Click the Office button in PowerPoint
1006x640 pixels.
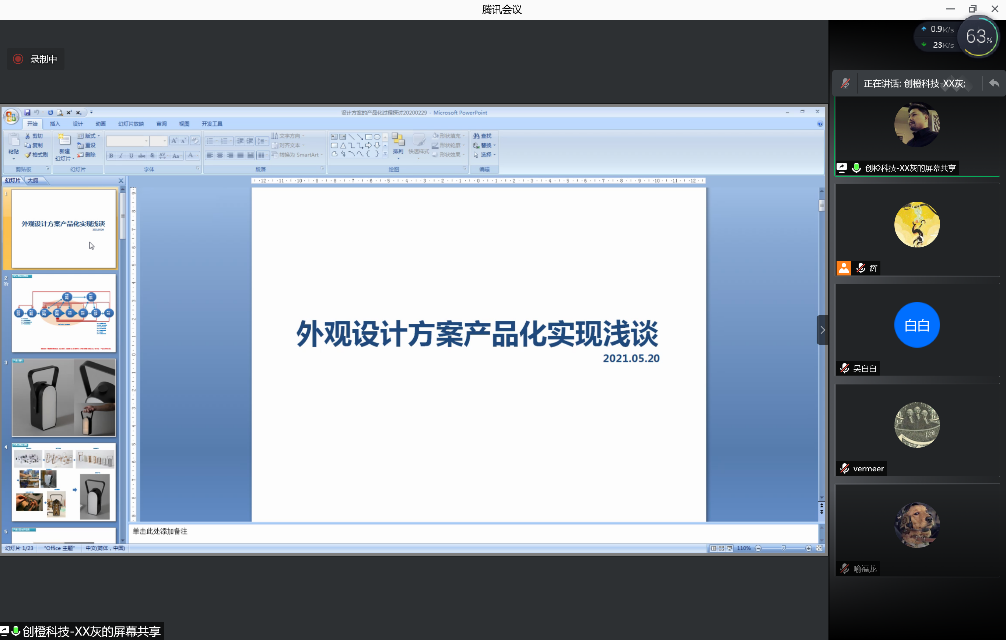[x=11, y=117]
